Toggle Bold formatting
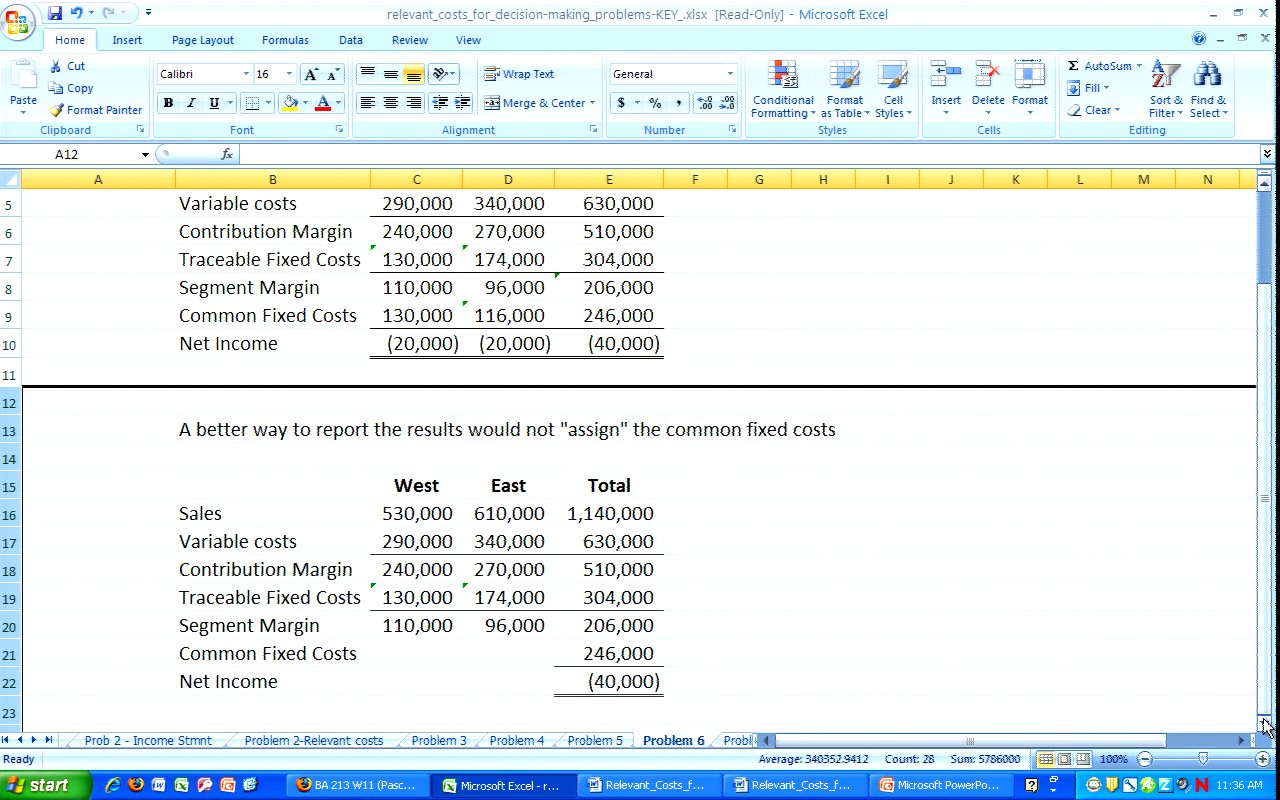This screenshot has height=800, width=1280. [168, 103]
